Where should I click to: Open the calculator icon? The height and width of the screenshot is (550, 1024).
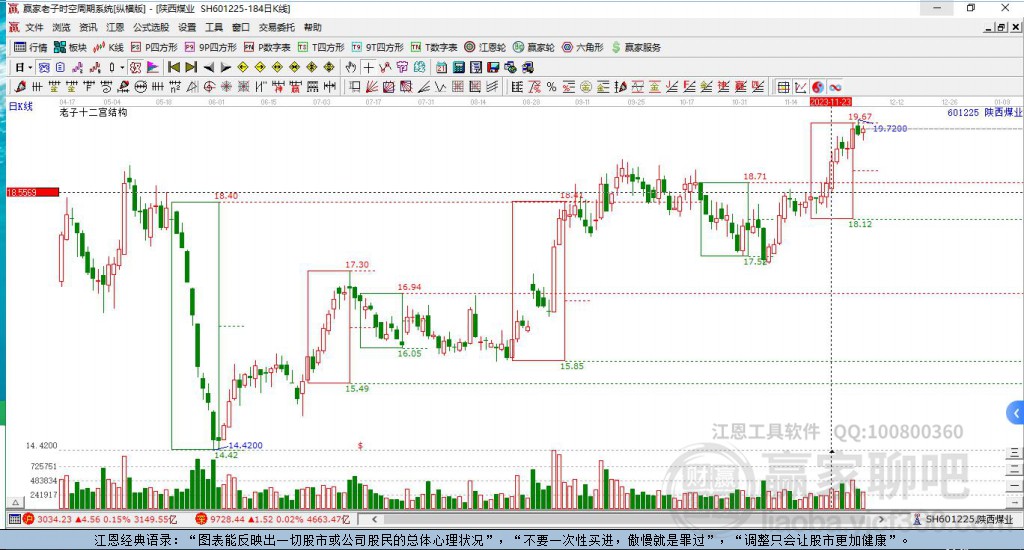tap(458, 67)
